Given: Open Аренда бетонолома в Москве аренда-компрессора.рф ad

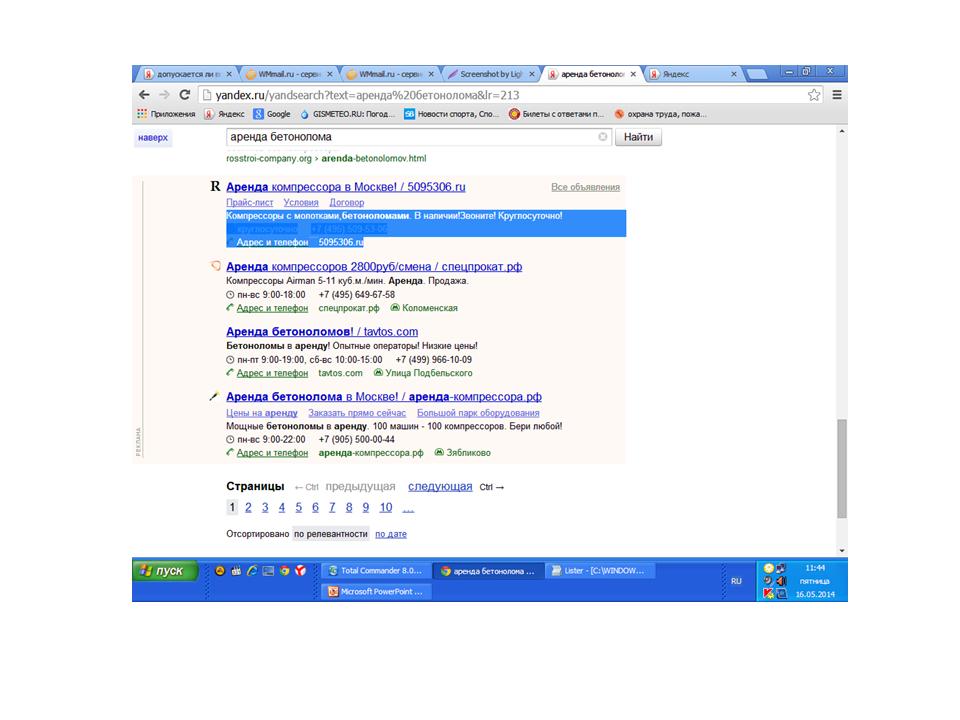Looking at the screenshot, I should pos(384,397).
